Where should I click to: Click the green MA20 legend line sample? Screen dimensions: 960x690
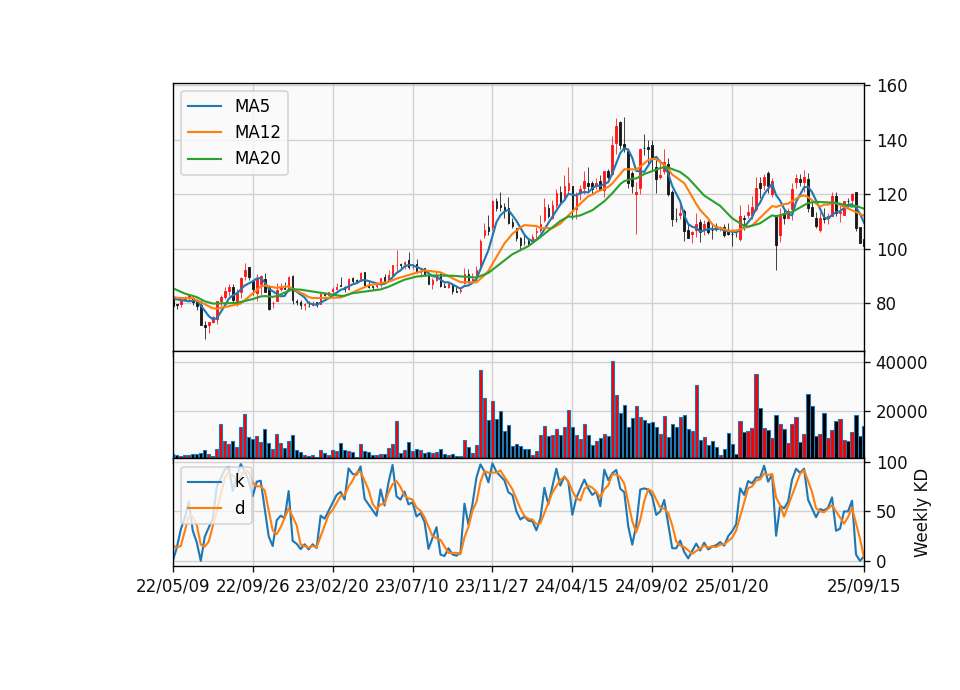pyautogui.click(x=204, y=159)
